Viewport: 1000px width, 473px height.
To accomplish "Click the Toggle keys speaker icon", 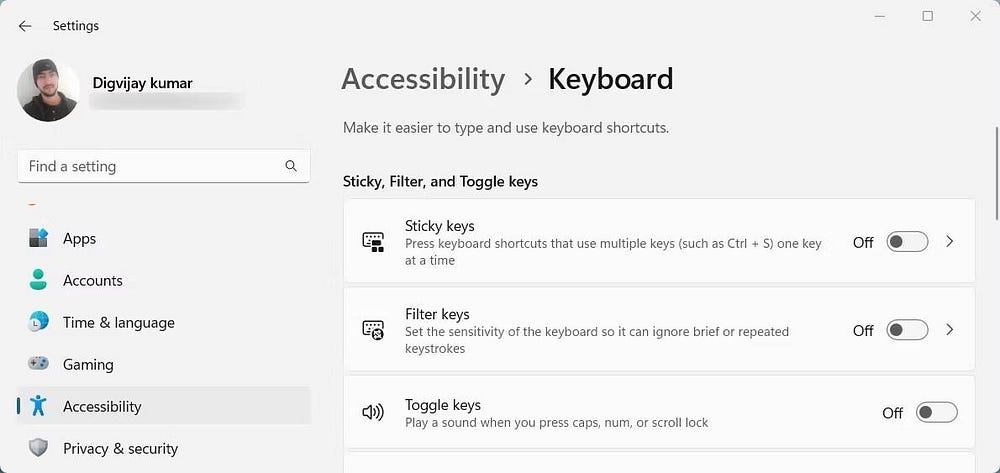I will [373, 412].
